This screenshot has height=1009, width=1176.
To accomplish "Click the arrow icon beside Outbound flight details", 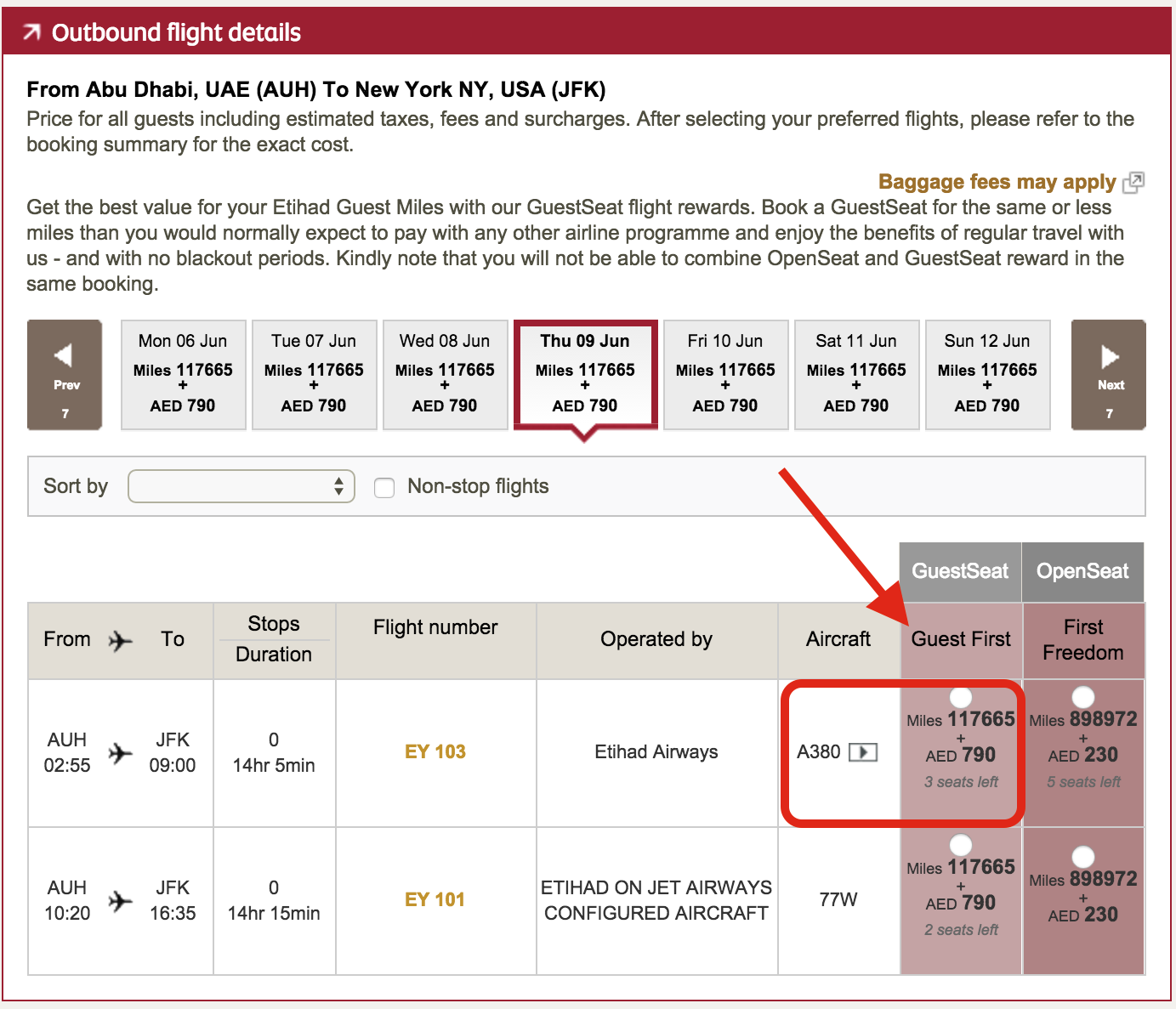I will coord(31,32).
